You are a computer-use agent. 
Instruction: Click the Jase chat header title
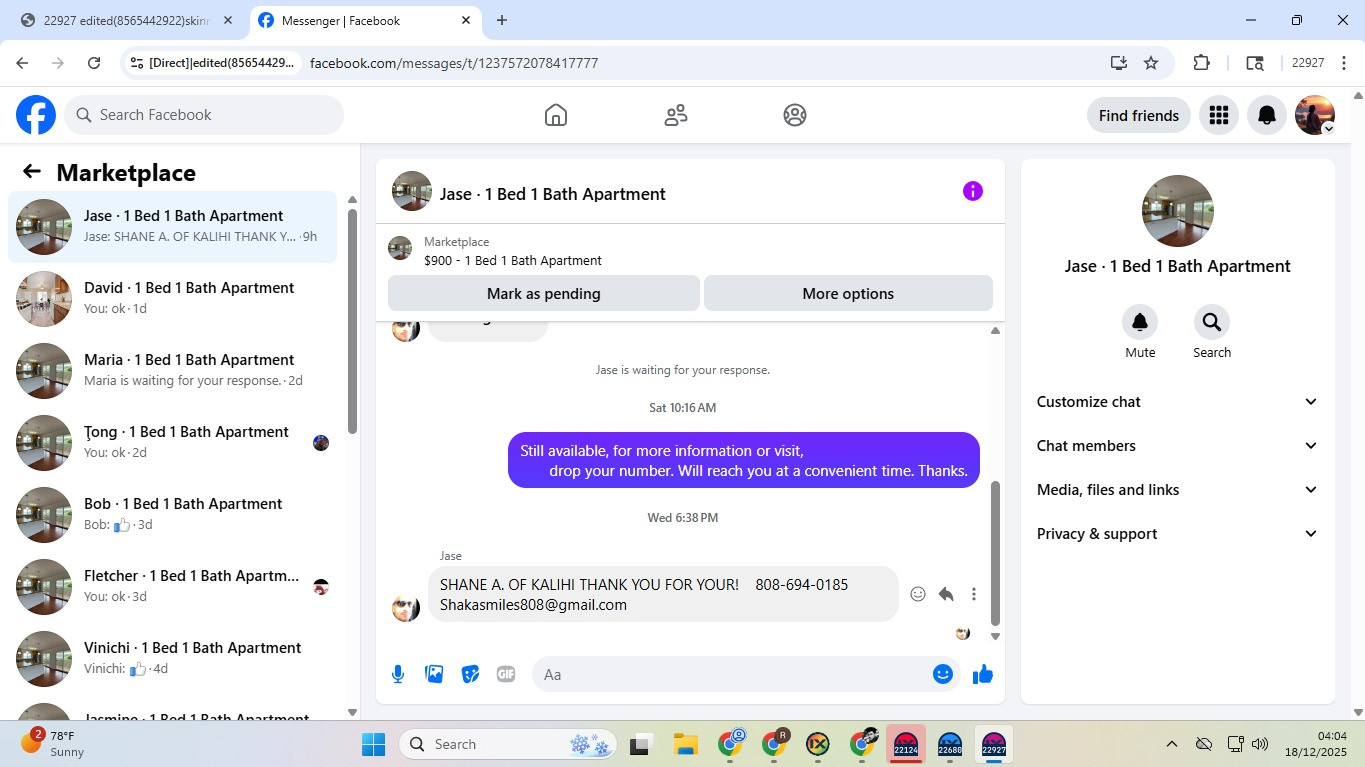click(x=553, y=194)
